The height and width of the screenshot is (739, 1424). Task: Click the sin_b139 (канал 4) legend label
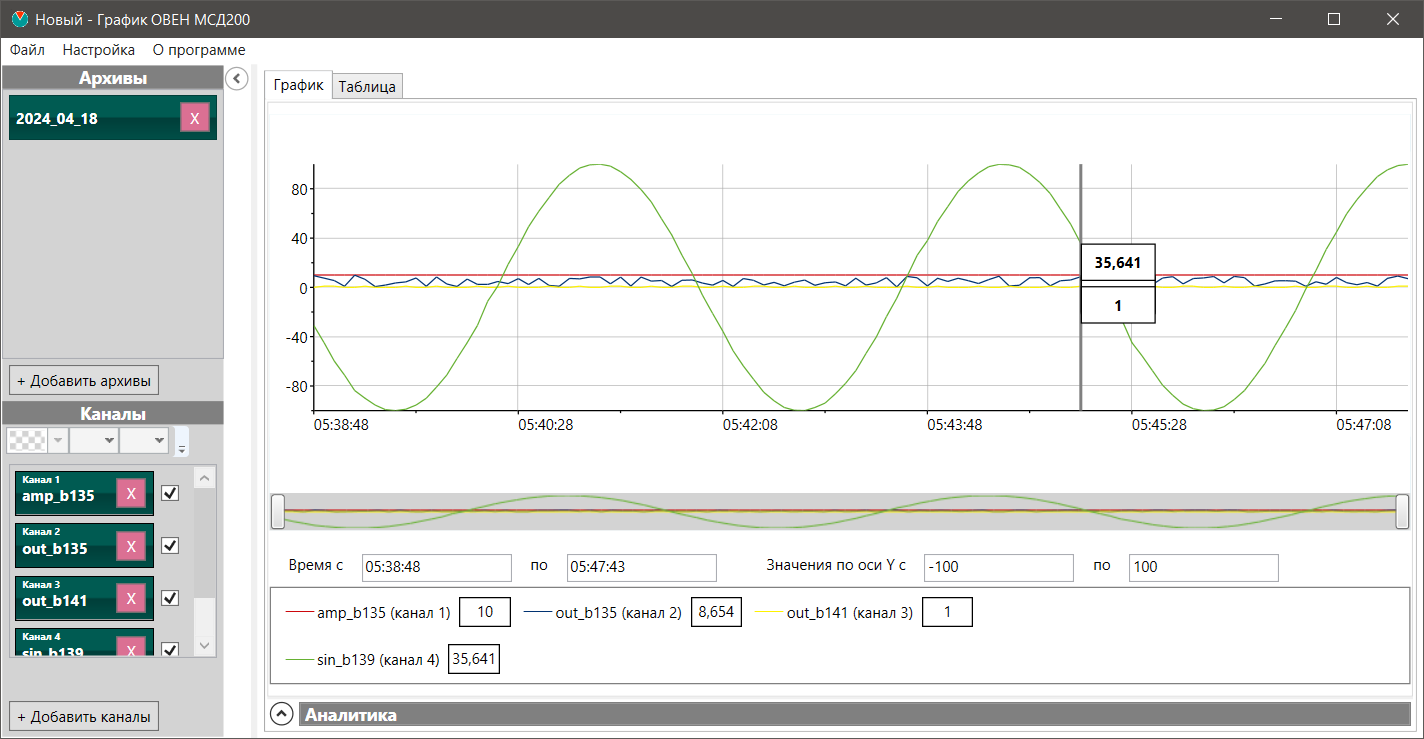click(x=379, y=659)
